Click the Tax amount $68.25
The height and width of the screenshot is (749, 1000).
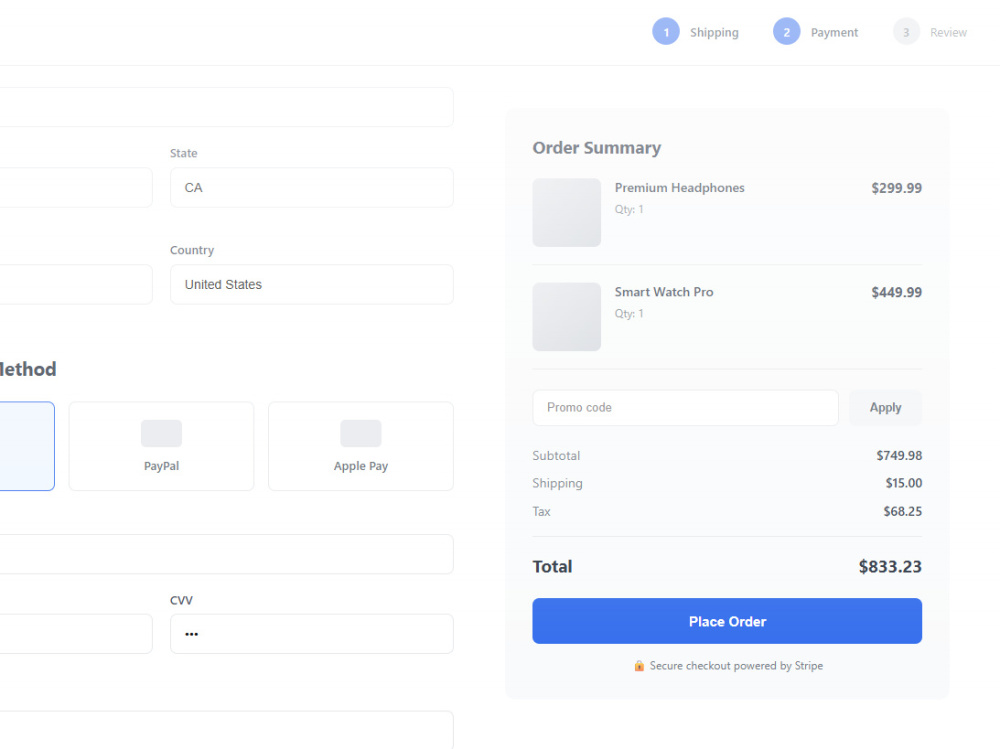[x=902, y=511]
